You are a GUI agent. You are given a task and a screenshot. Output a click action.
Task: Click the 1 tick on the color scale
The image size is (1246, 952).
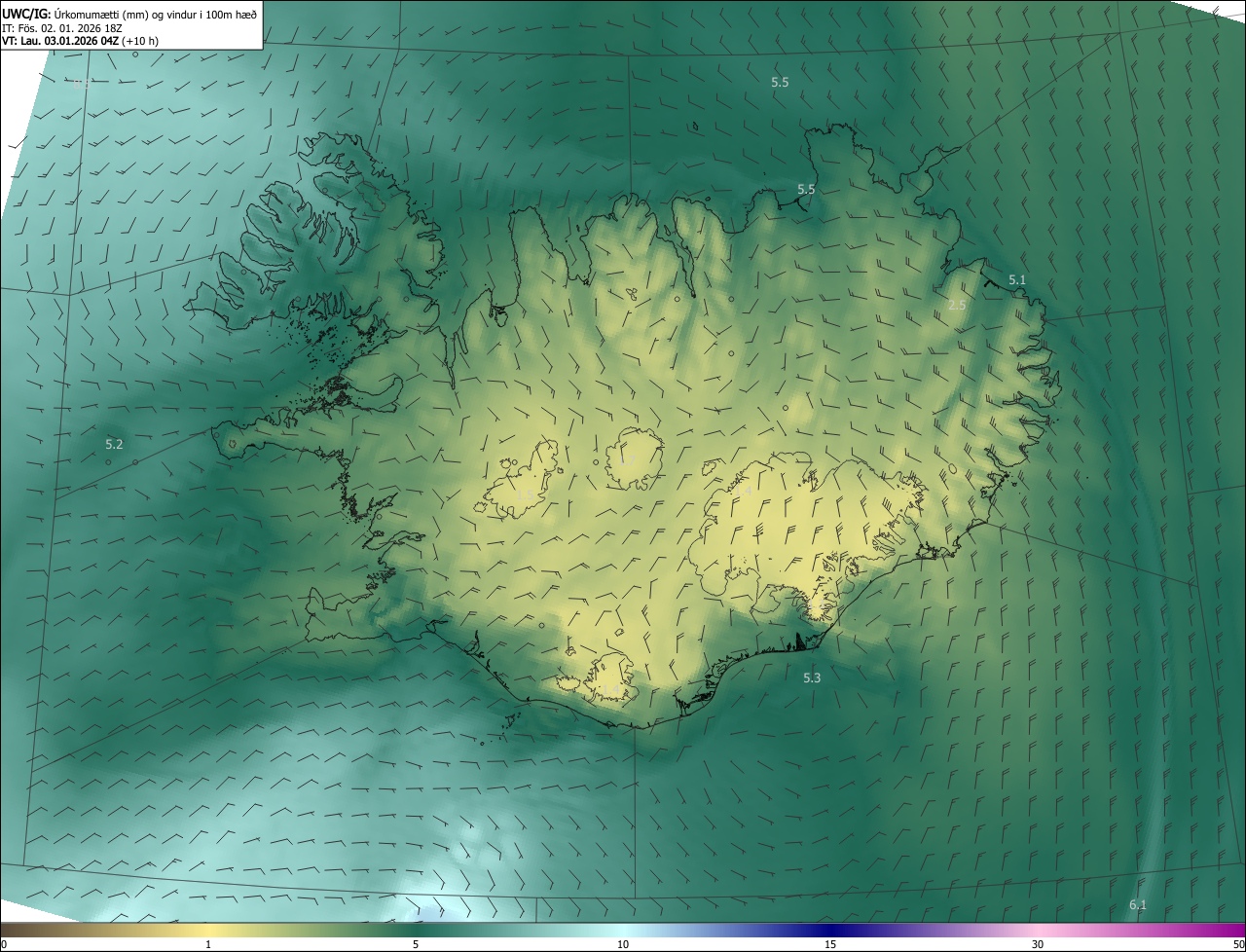click(209, 944)
